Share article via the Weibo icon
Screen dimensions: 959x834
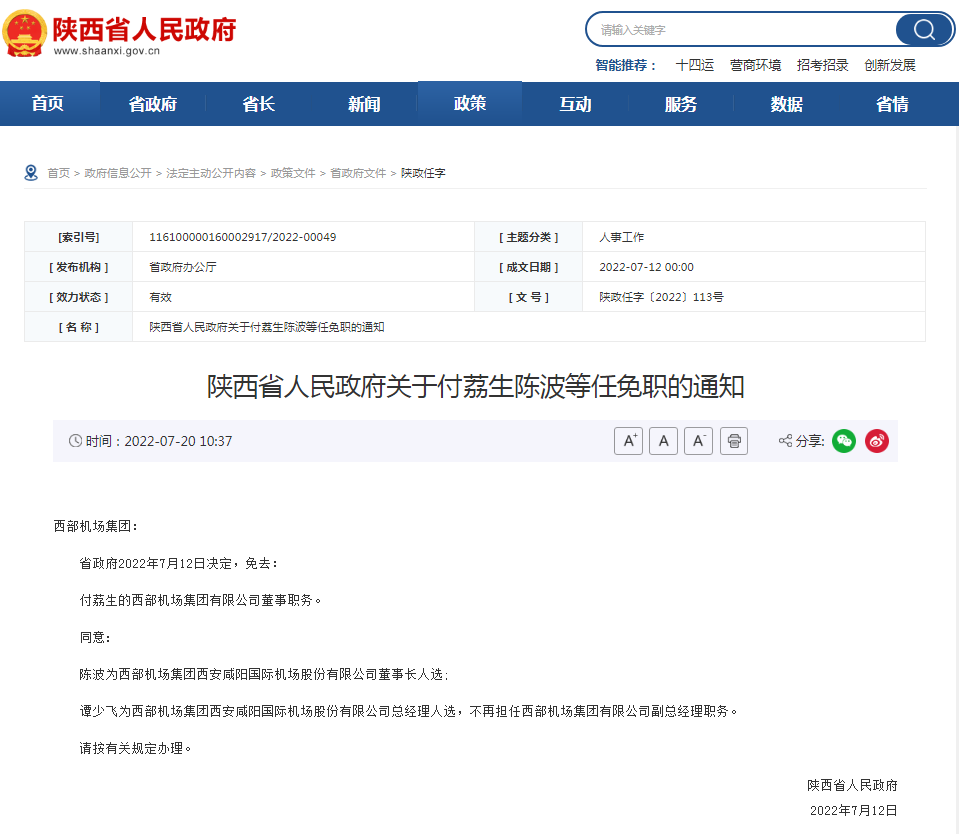coord(877,440)
